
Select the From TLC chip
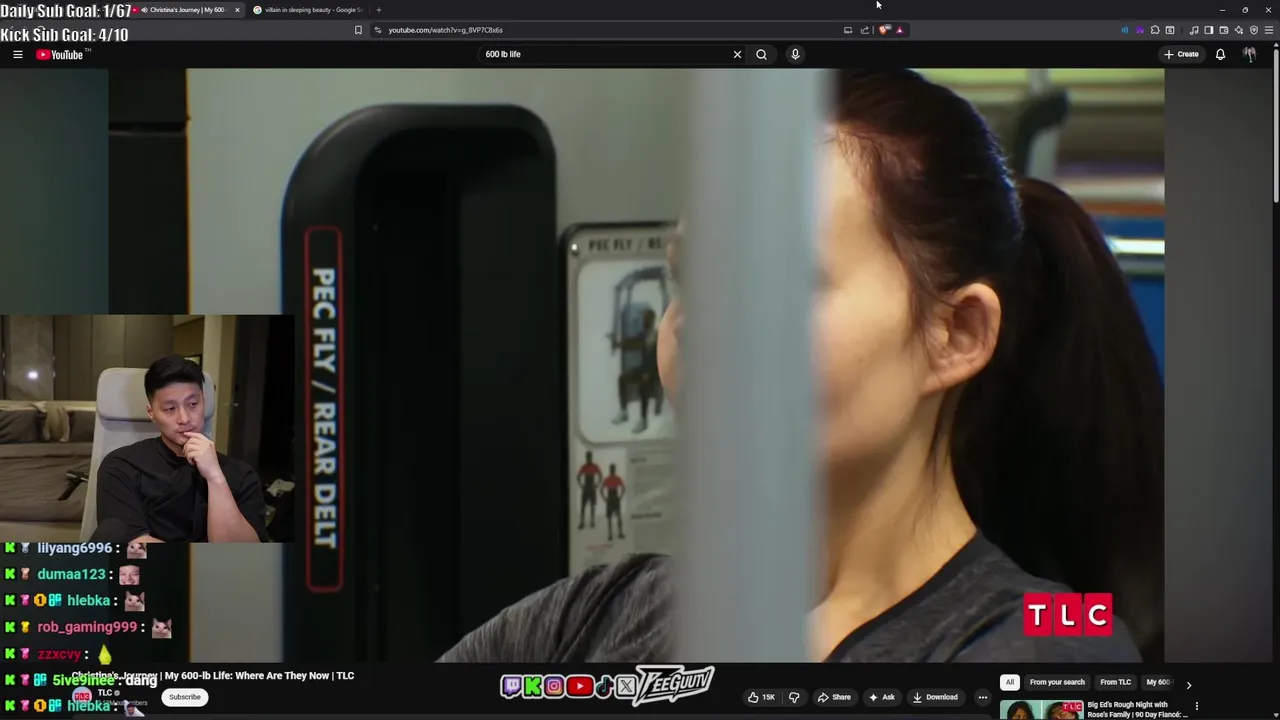pos(1116,682)
